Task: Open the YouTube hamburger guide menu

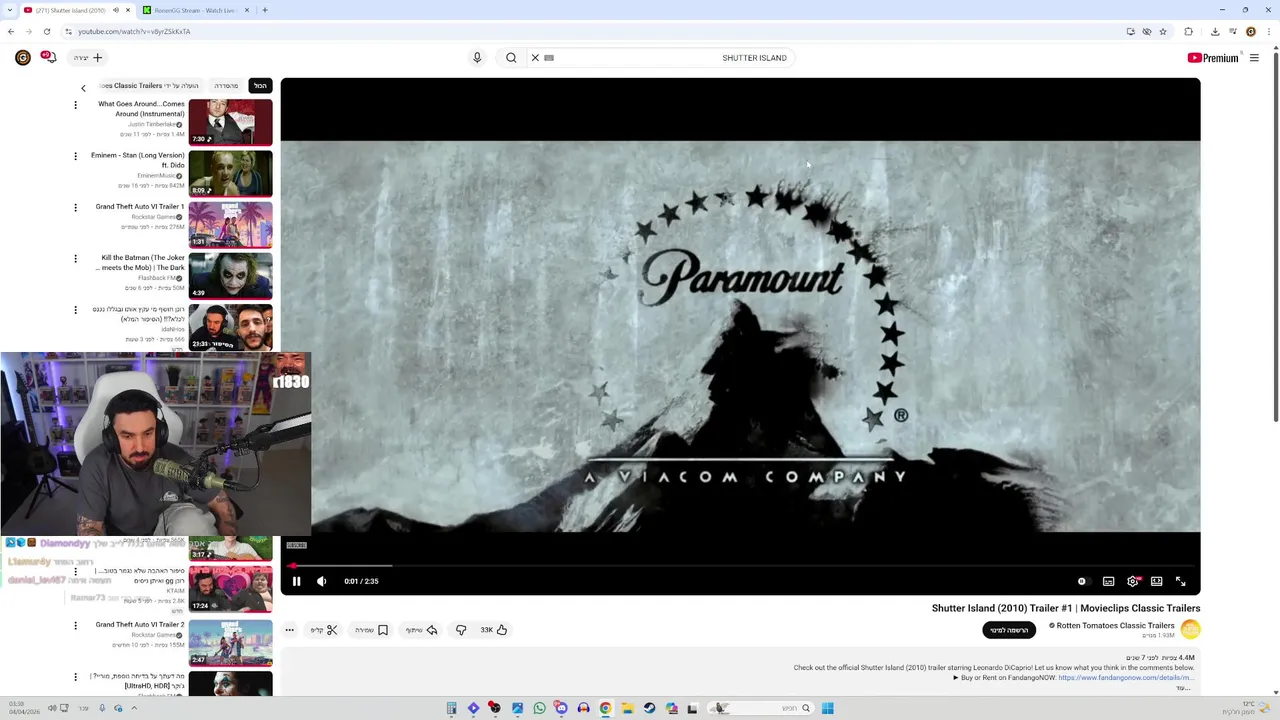Action: coord(1254,58)
